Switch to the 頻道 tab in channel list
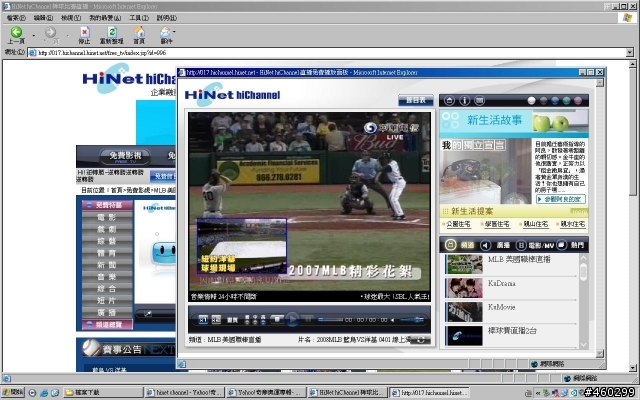 (x=460, y=245)
